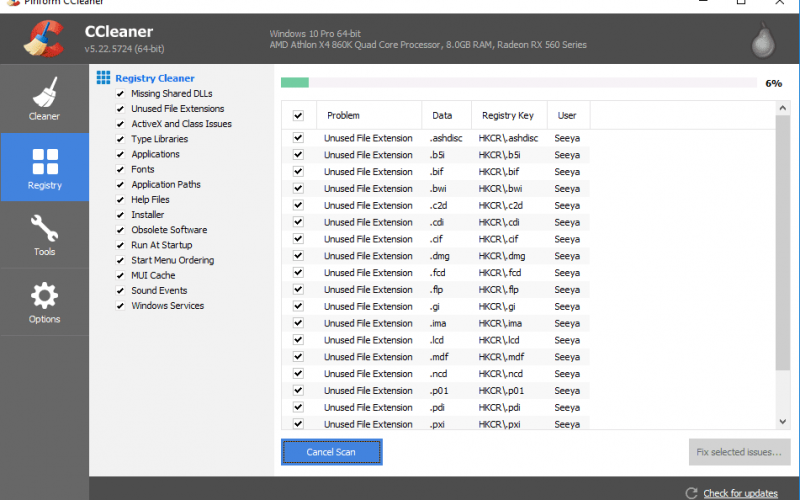The image size is (800, 500).
Task: Switch to the Cleaner tab label
Action: [44, 116]
